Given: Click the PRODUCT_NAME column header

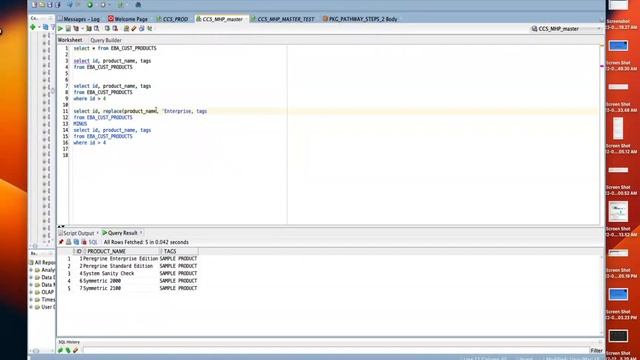Looking at the screenshot, I should click(122, 251).
